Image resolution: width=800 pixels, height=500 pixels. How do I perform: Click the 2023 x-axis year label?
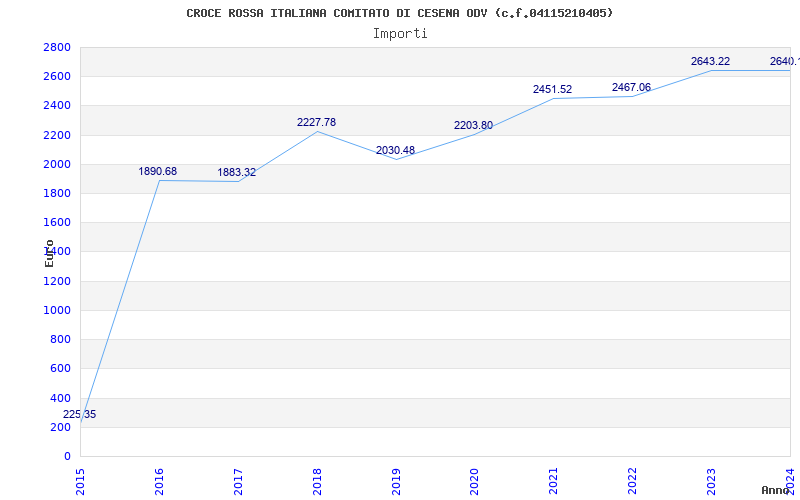(x=711, y=482)
